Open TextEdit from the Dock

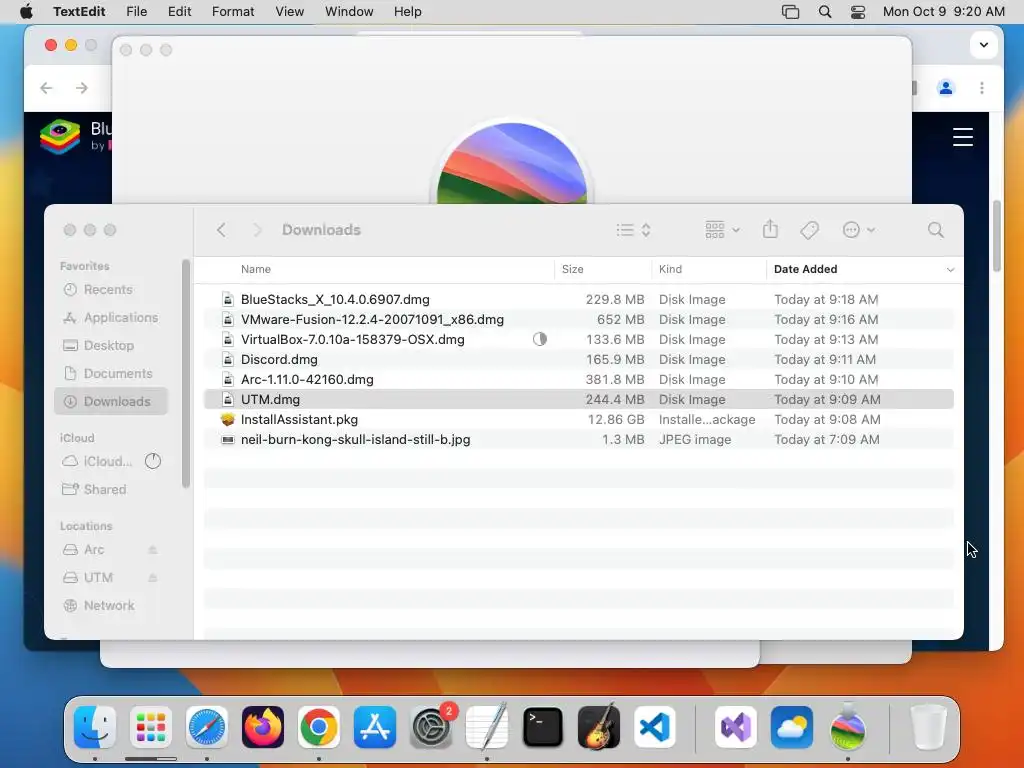coord(487,727)
